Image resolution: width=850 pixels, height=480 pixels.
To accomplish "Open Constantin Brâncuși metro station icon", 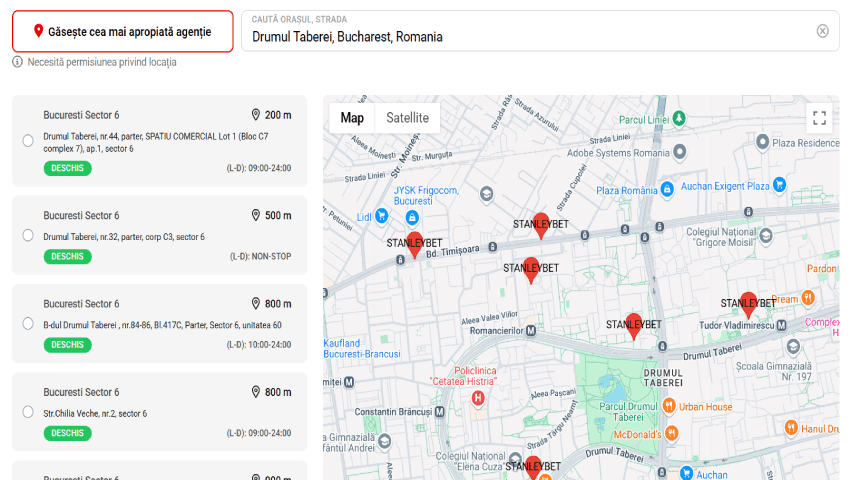I will pos(440,412).
